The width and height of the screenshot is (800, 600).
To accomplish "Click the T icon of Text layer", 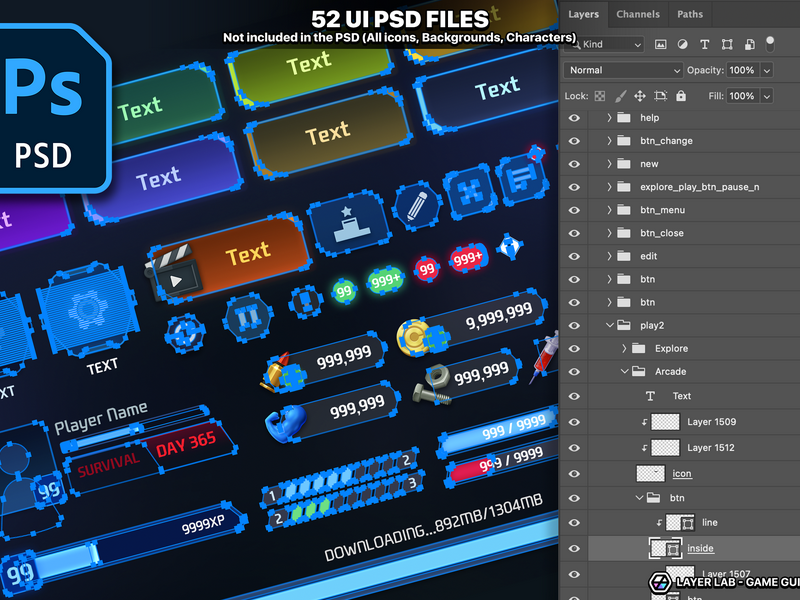I will coord(650,396).
